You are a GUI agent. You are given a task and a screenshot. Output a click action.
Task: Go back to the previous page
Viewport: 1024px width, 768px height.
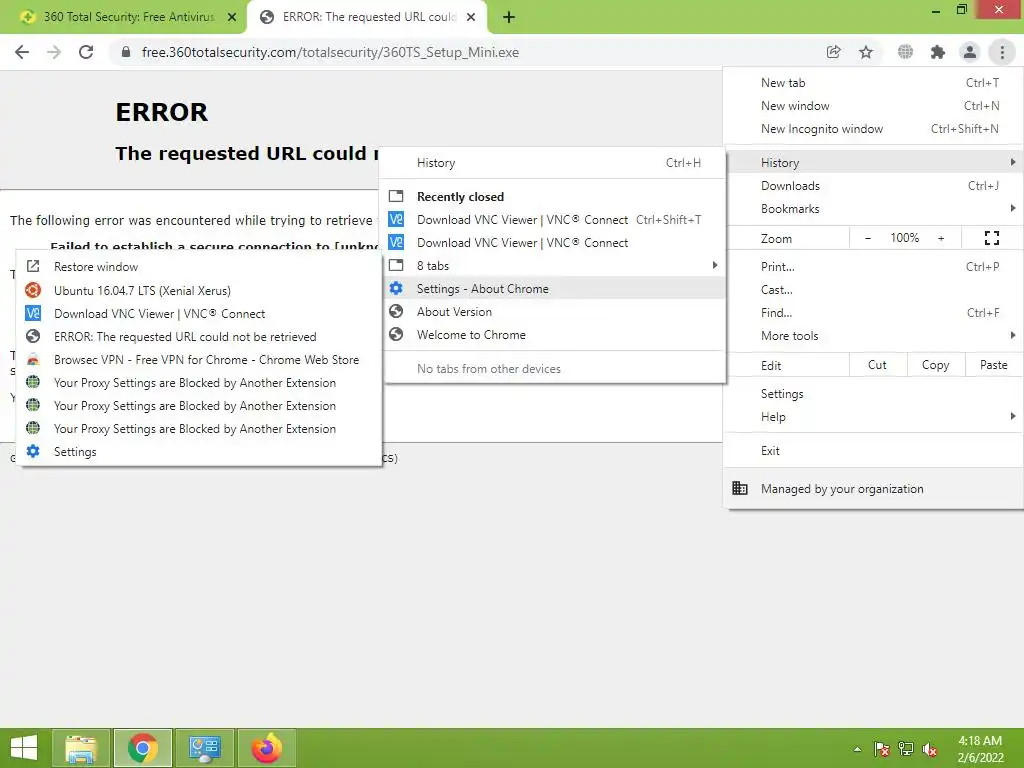coord(22,52)
